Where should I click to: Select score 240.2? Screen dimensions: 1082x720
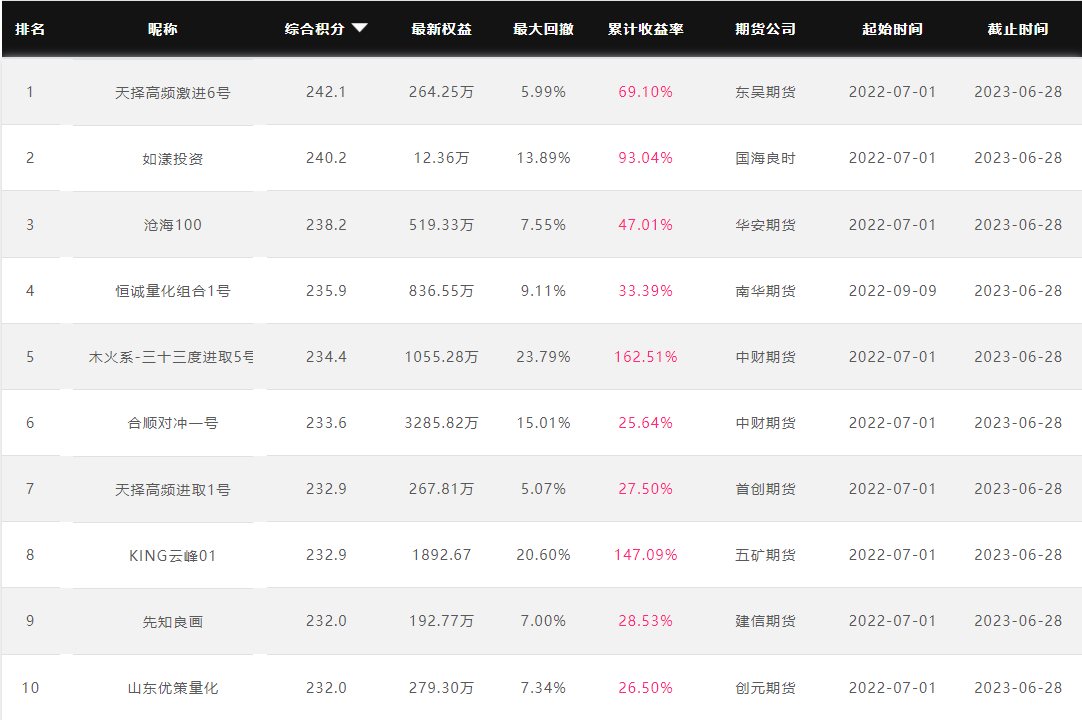[326, 158]
